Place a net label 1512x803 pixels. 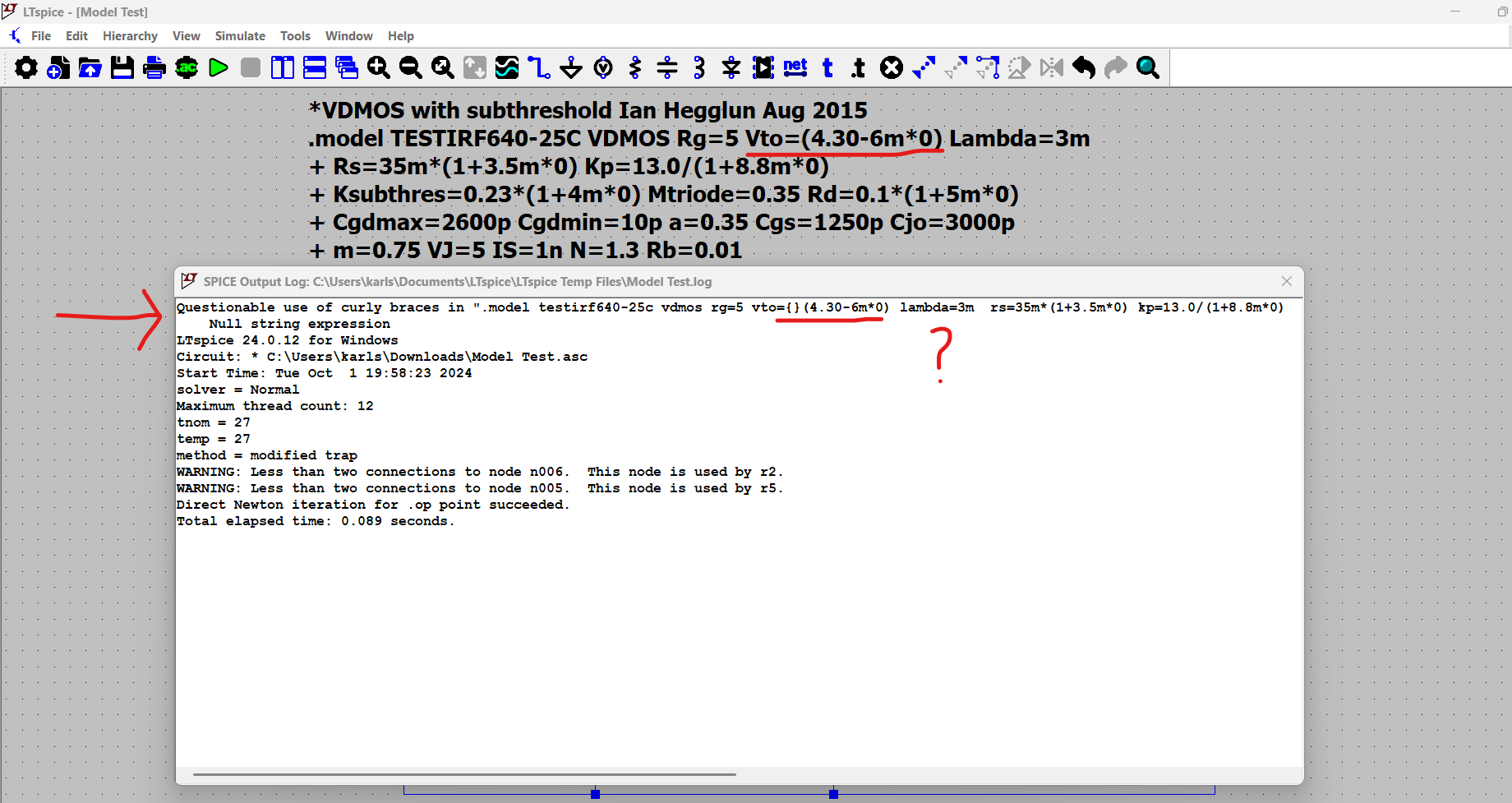coord(795,67)
